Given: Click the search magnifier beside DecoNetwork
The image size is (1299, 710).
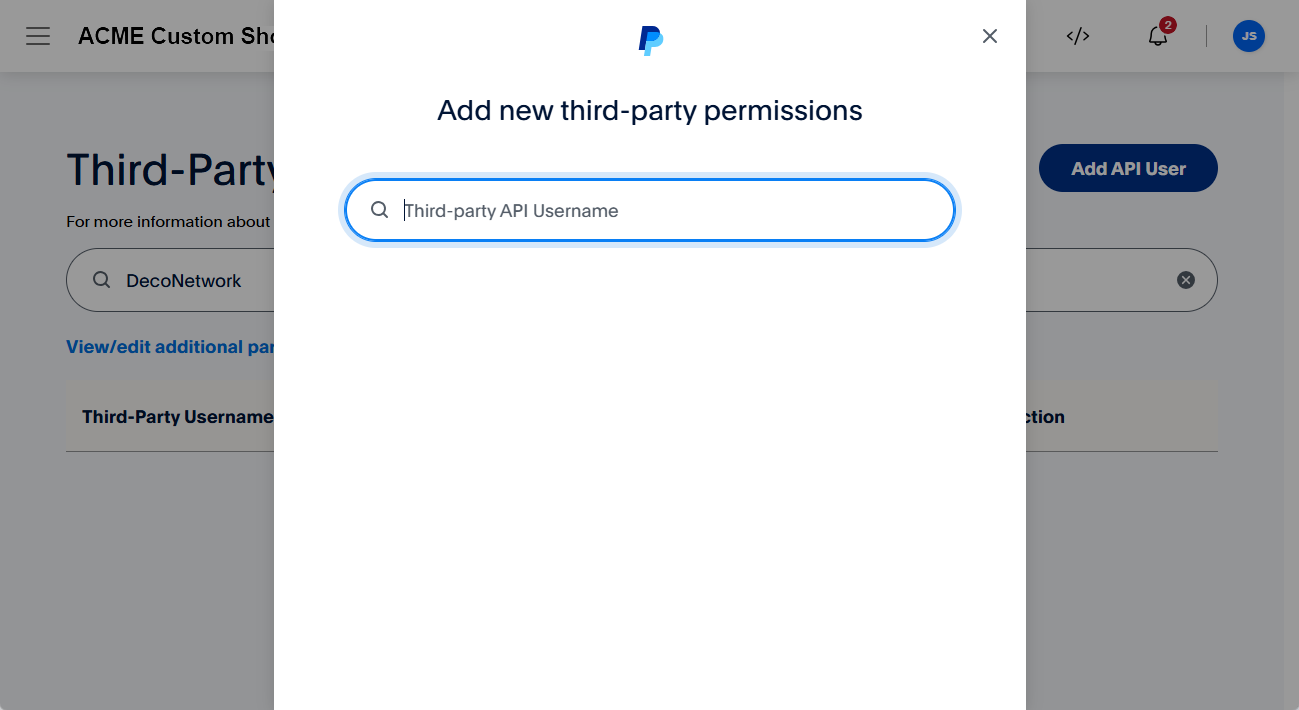Looking at the screenshot, I should click(x=101, y=280).
